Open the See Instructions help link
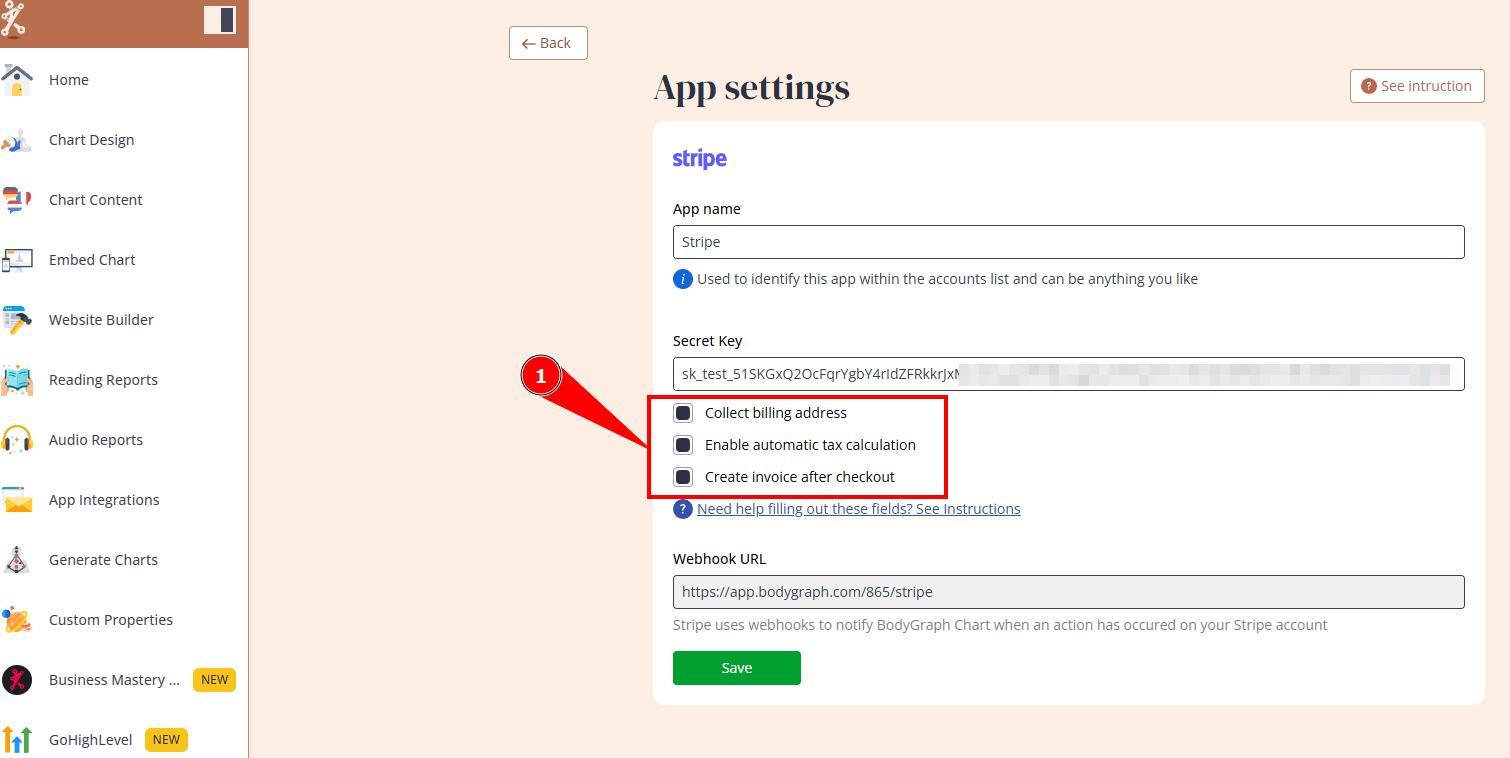Screen dimensions: 1510x758 tap(858, 509)
